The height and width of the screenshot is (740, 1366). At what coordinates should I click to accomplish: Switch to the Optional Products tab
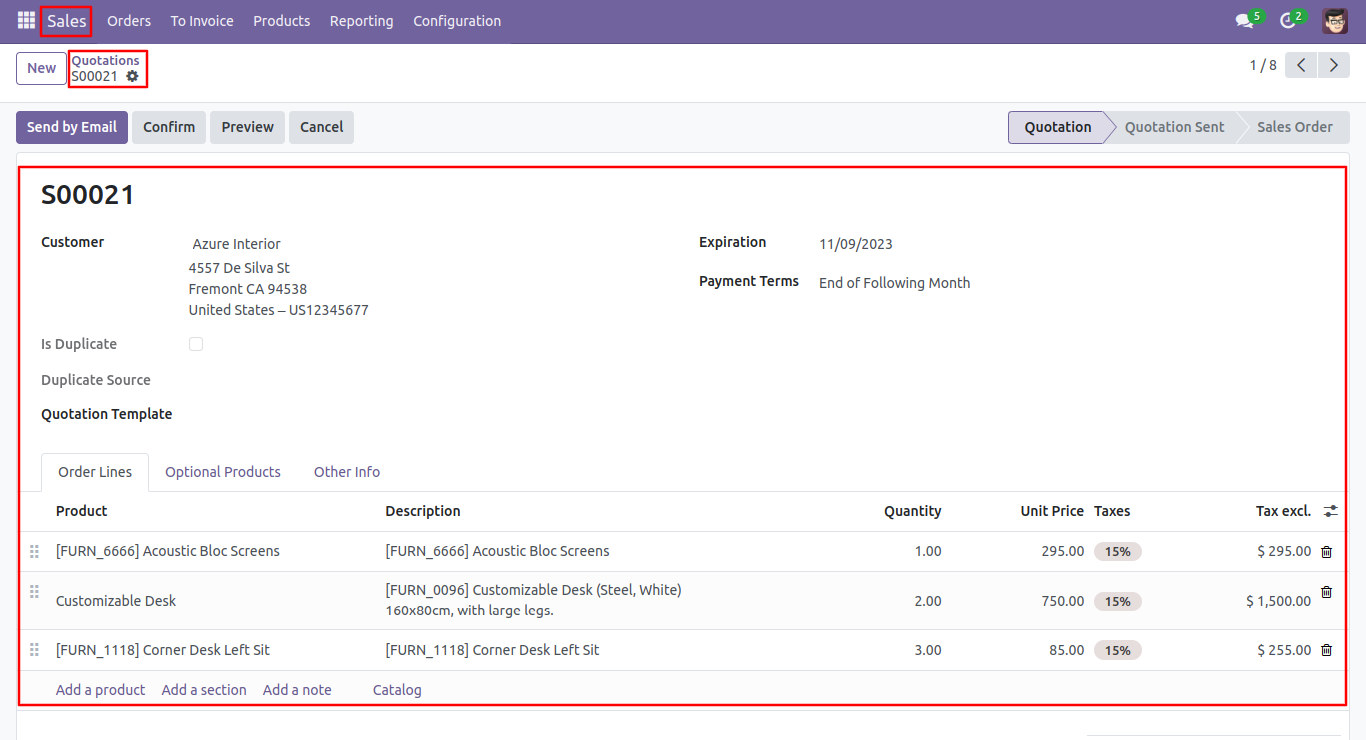click(x=223, y=472)
